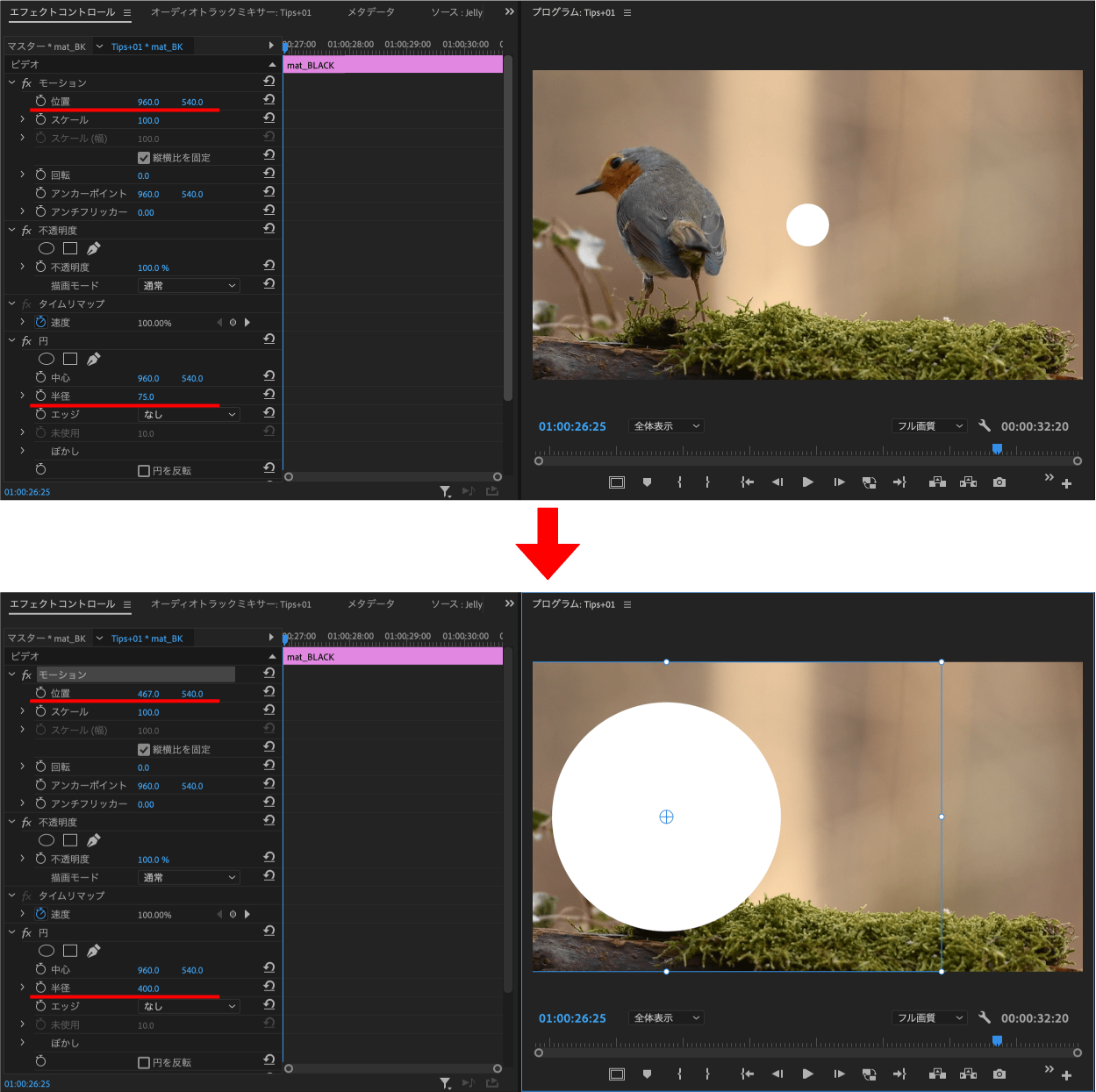Click the filter funnel icon in upper Effect Controls
1096x1092 pixels.
coord(446,491)
